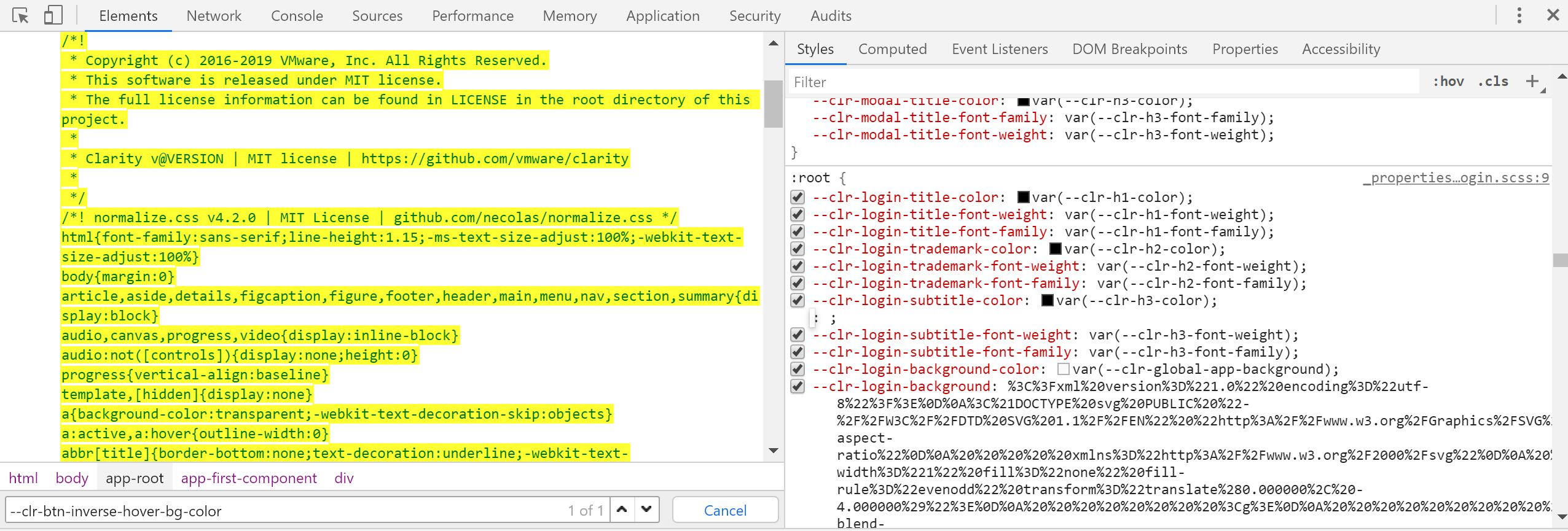This screenshot has width=1568, height=531.
Task: Open the Properties sub-tab
Action: 1245,49
